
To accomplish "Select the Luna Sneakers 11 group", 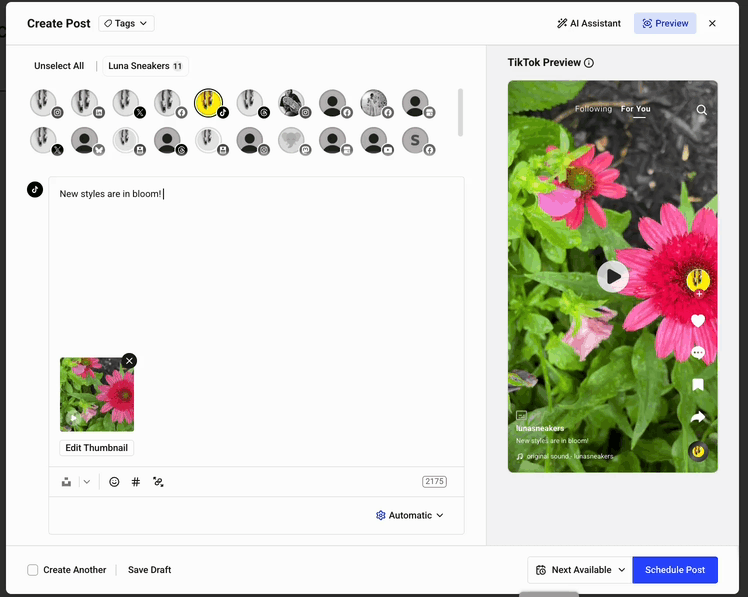I will [145, 66].
